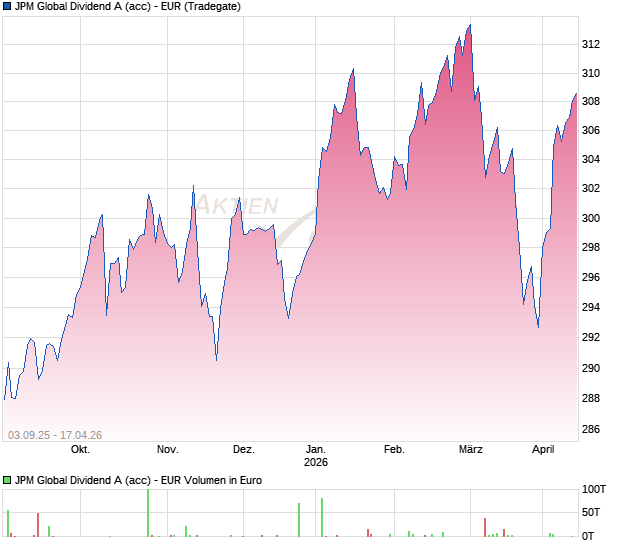Click the tallest green volume bar in late October

pos(148,513)
